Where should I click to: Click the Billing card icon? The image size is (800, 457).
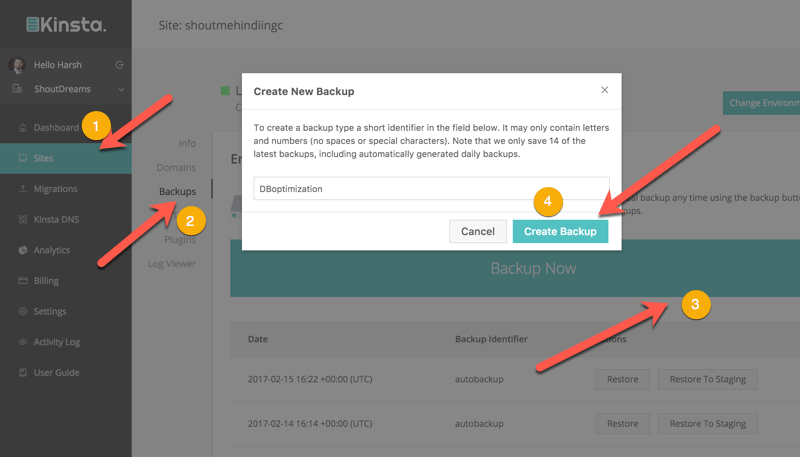pyautogui.click(x=22, y=281)
